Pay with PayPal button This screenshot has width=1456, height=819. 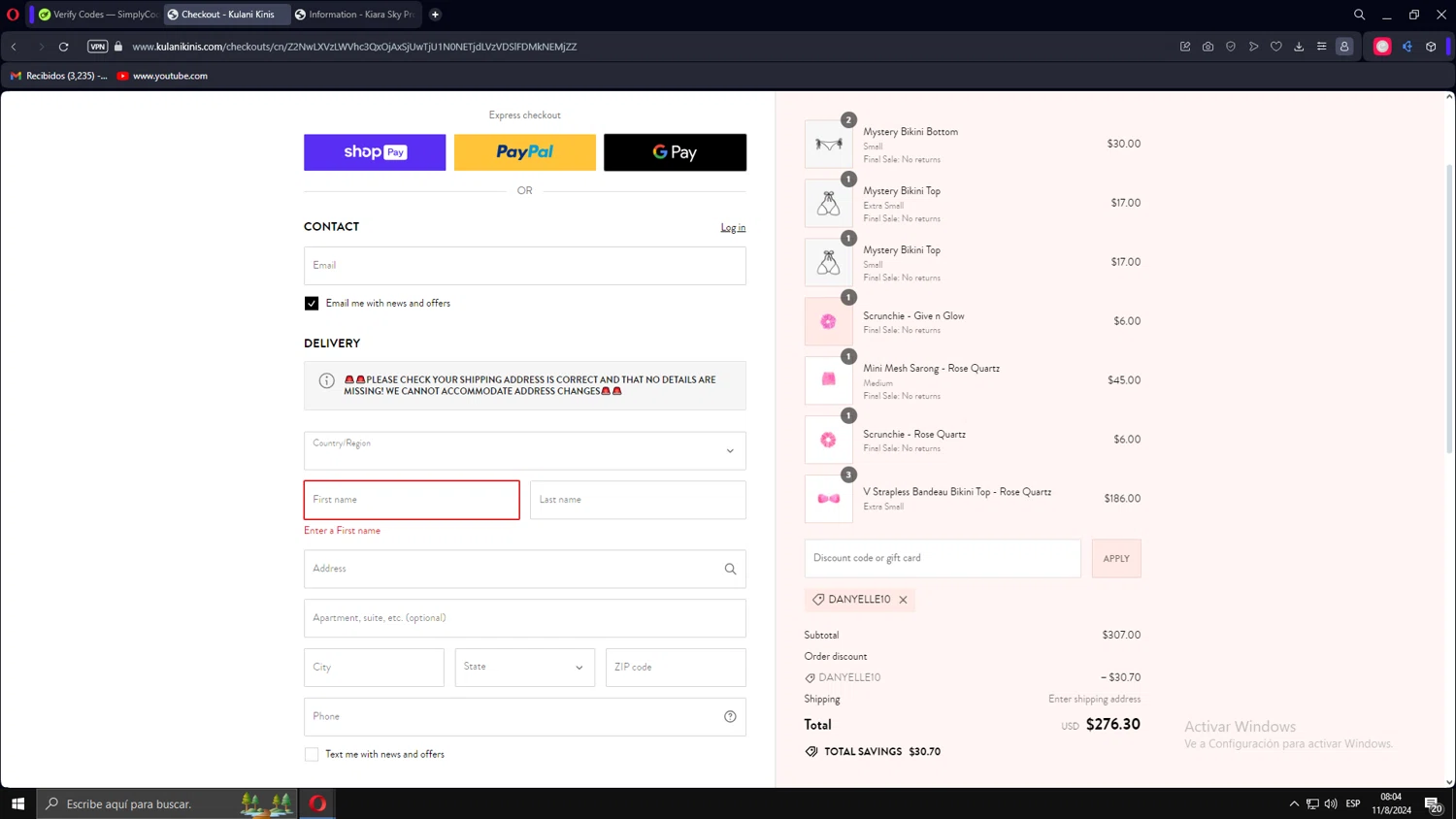coord(525,152)
